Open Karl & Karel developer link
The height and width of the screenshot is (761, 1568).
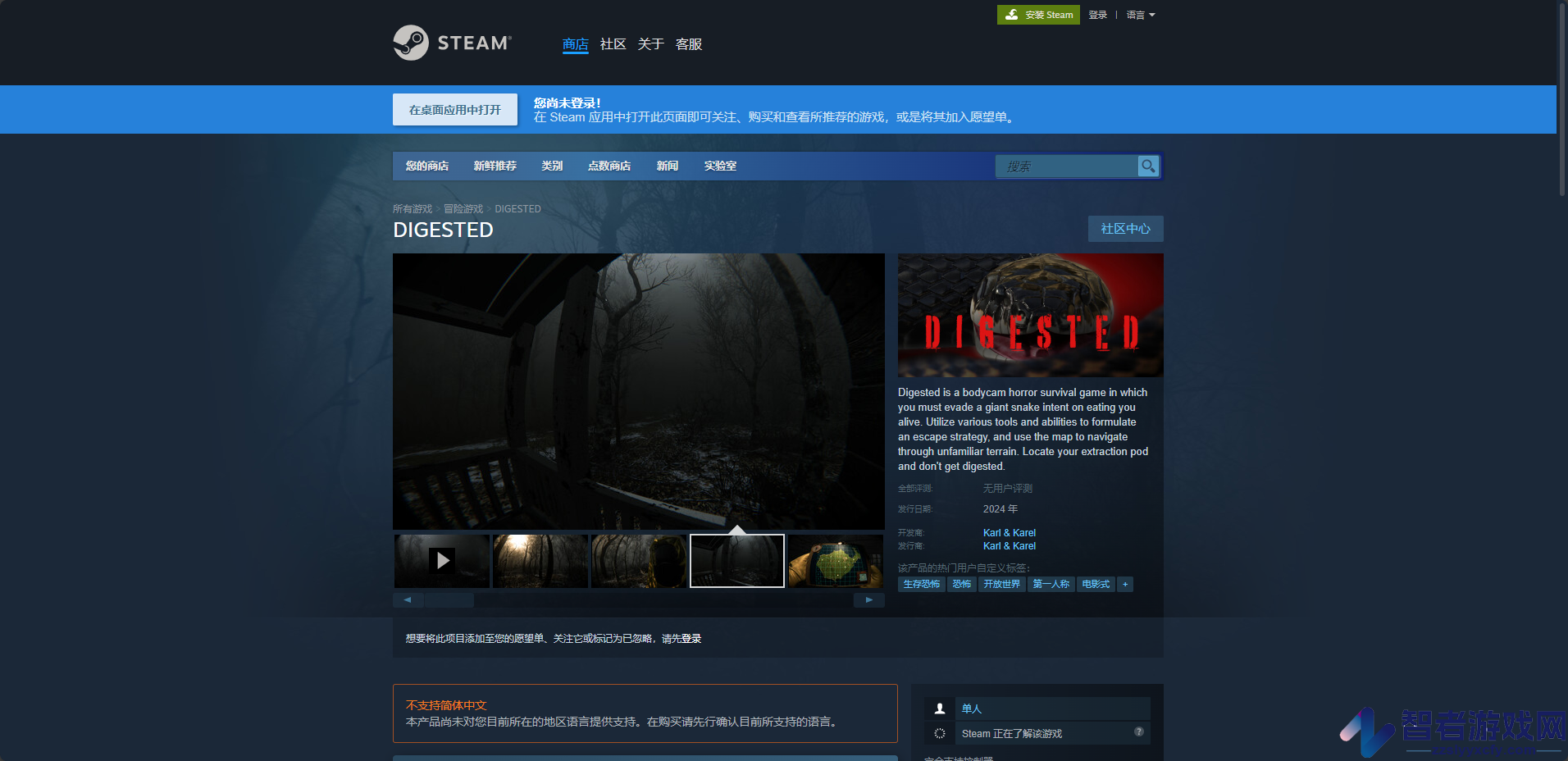(1010, 532)
